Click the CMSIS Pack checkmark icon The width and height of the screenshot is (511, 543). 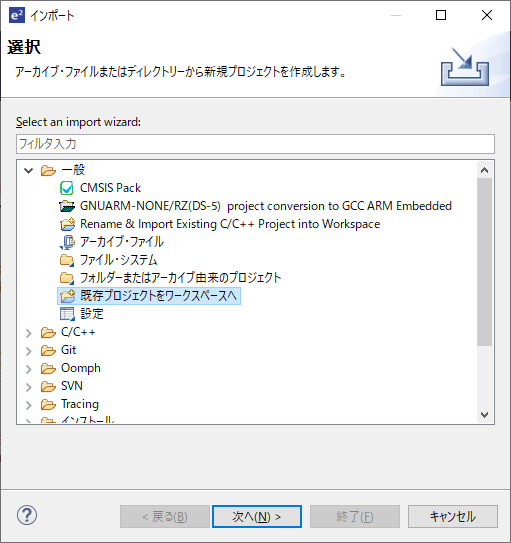[66, 188]
